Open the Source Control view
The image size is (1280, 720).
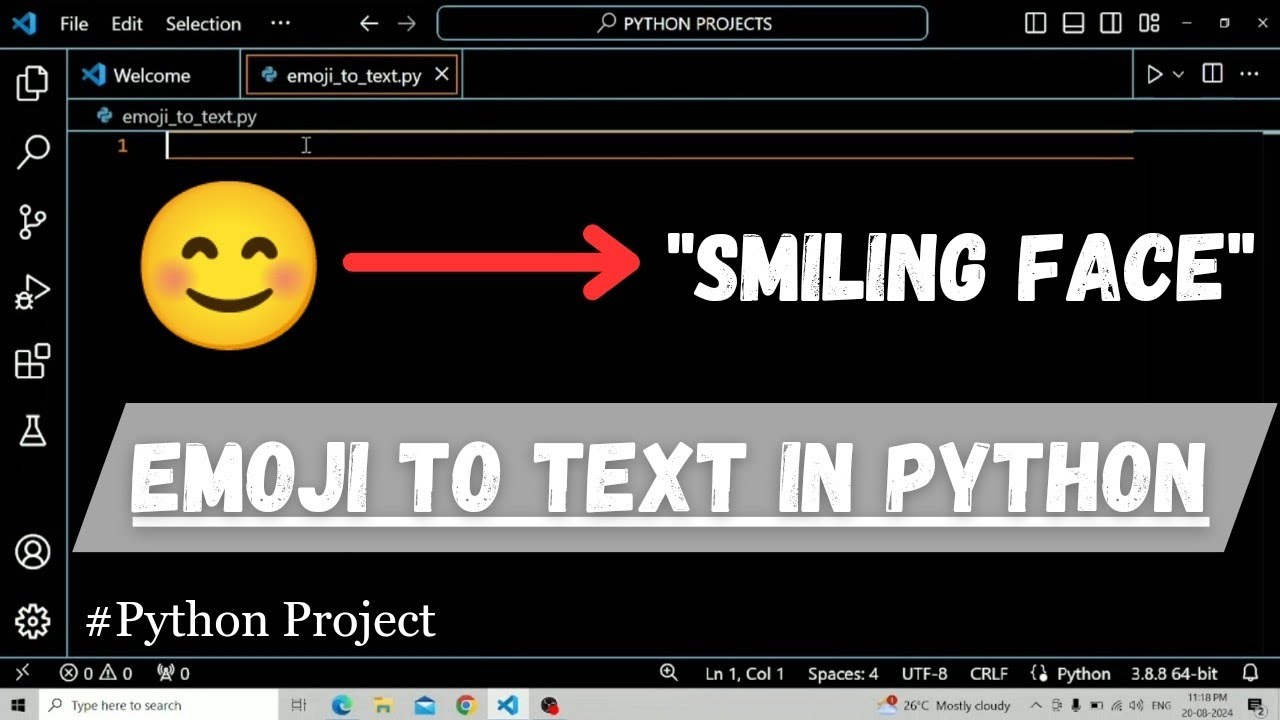(32, 222)
